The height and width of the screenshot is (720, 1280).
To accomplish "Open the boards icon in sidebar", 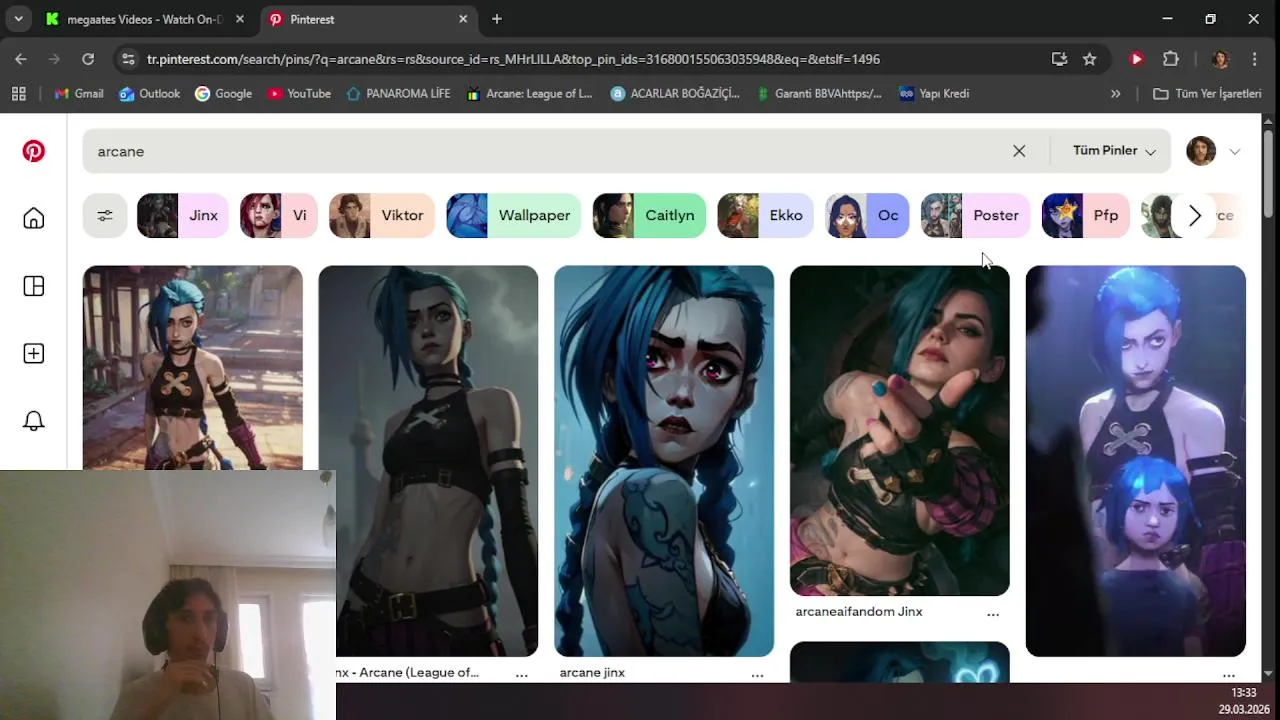I will point(34,286).
